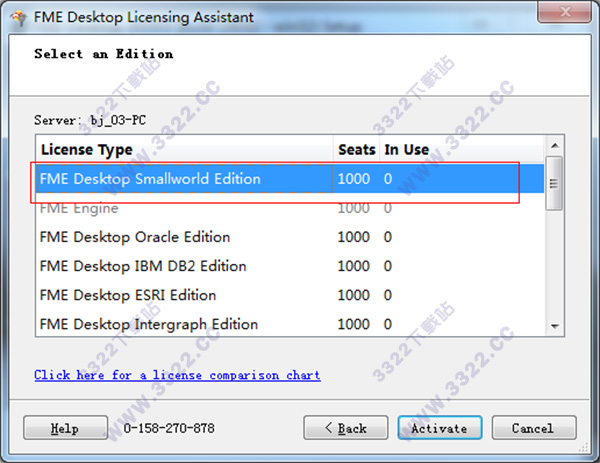
Task: Click the In Use column header
Action: click(462, 149)
